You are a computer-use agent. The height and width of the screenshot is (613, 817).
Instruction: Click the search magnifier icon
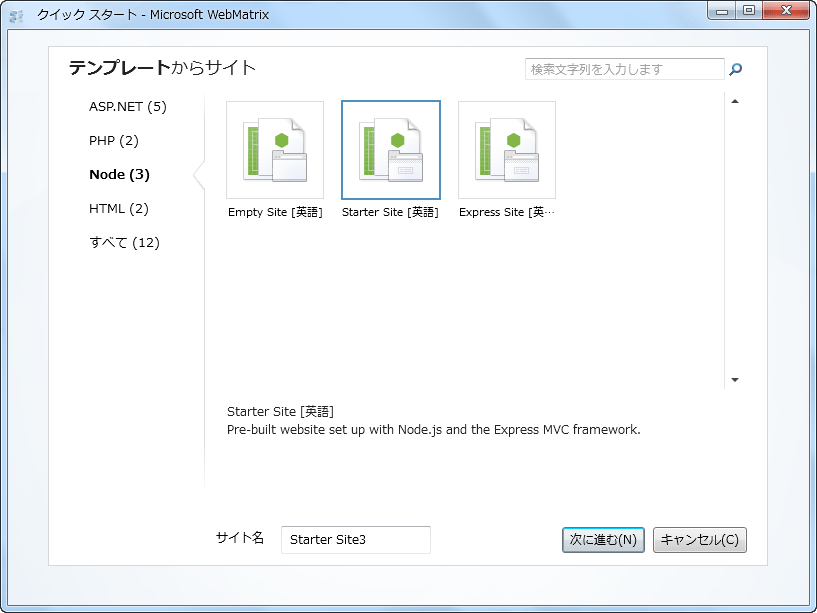(735, 69)
